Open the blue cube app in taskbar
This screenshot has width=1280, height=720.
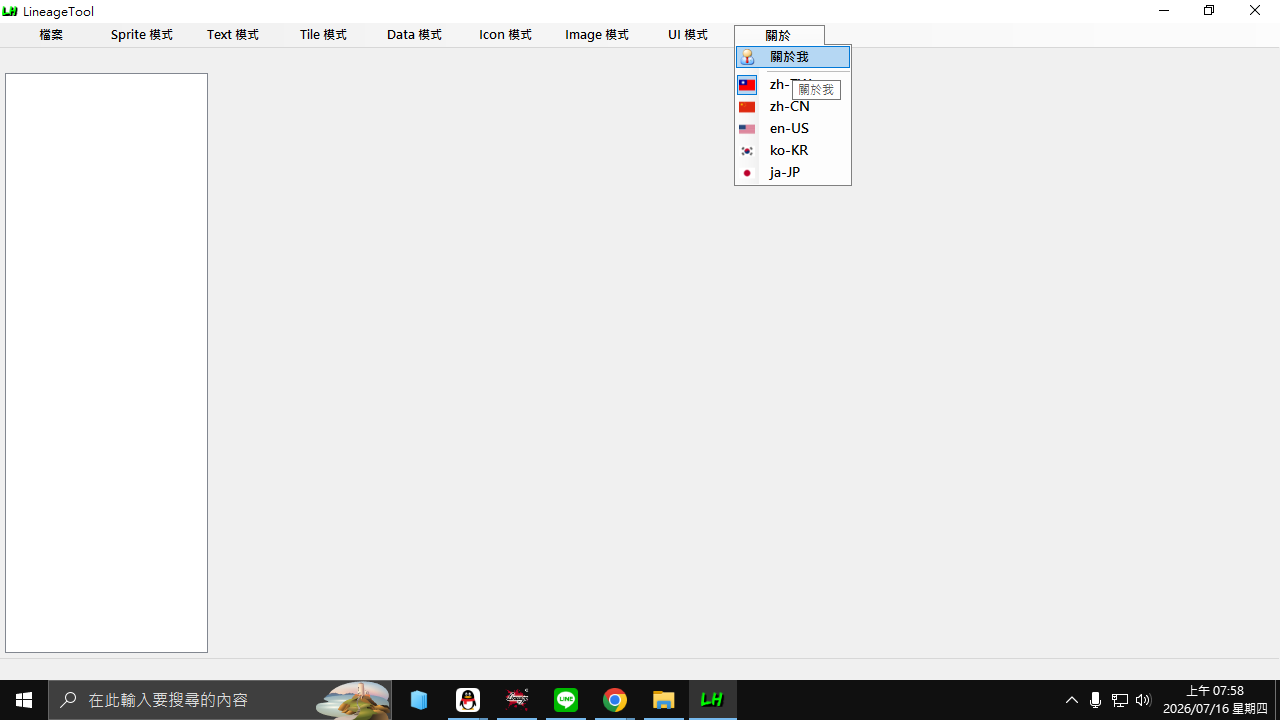(x=419, y=700)
